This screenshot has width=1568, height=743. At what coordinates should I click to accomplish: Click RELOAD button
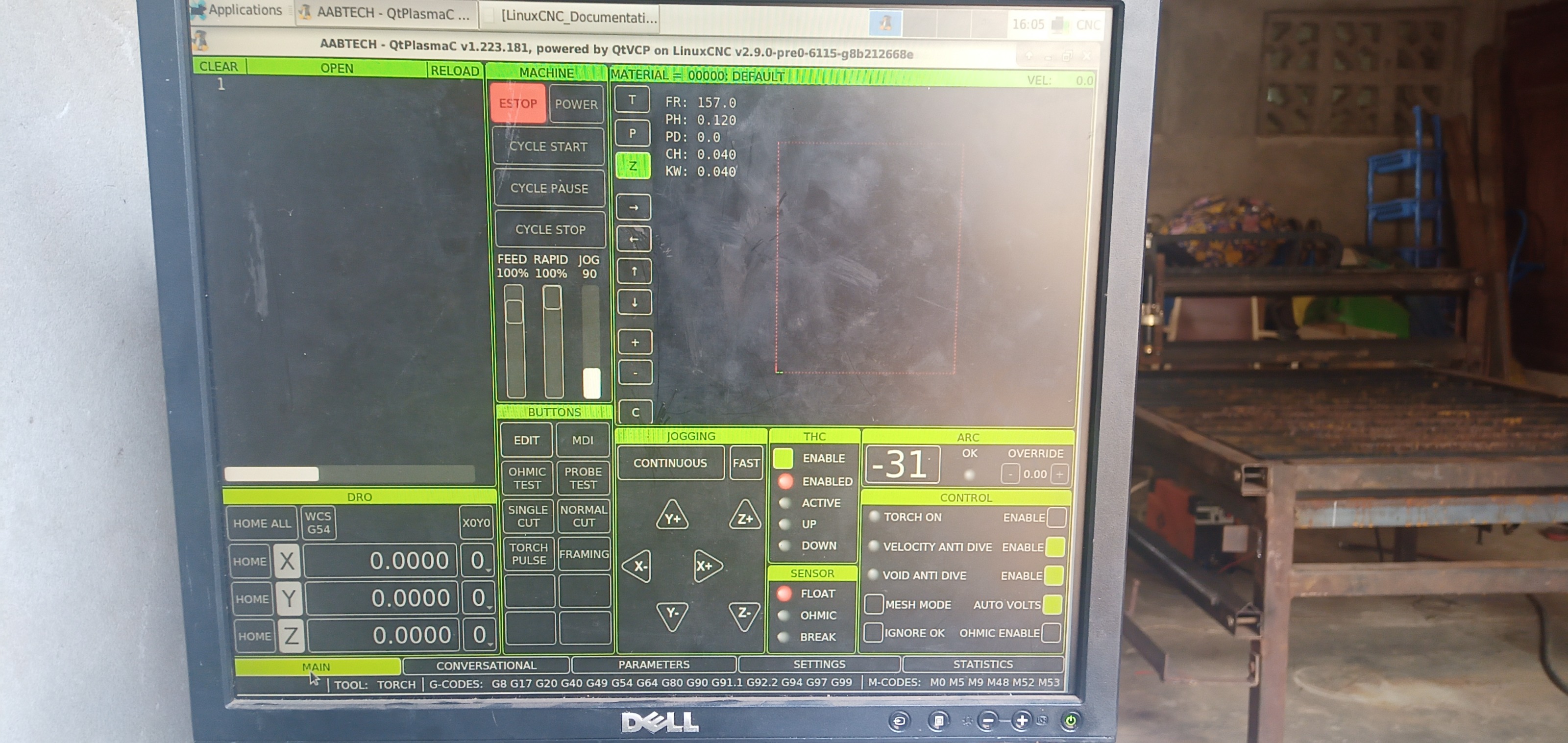[x=455, y=71]
